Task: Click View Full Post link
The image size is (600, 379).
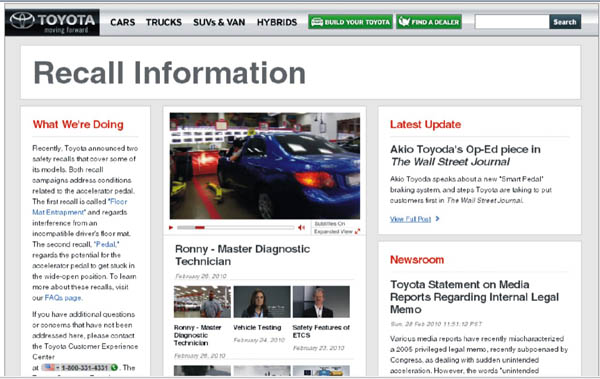Action: click(x=410, y=219)
